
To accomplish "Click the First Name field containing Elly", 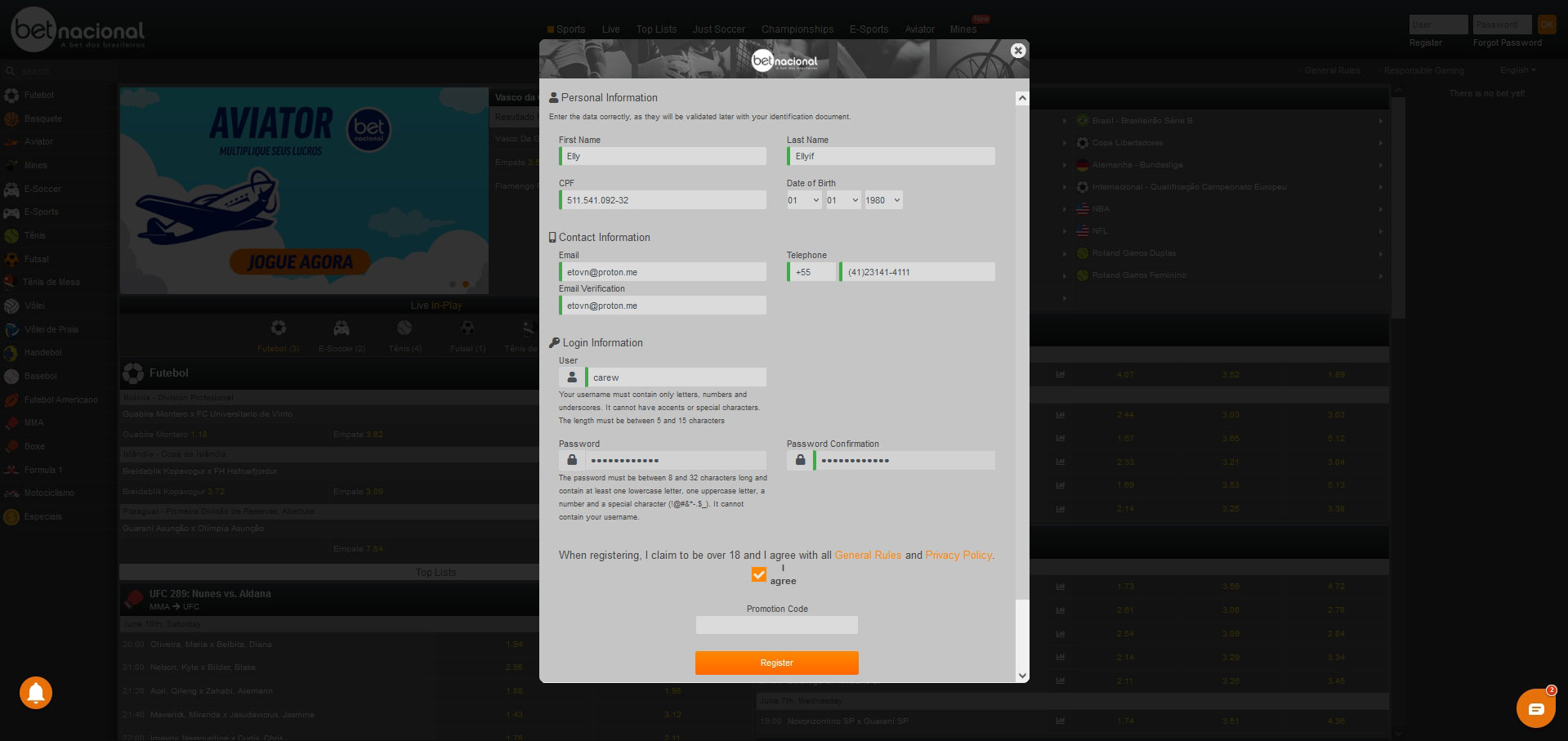I will click(663, 156).
